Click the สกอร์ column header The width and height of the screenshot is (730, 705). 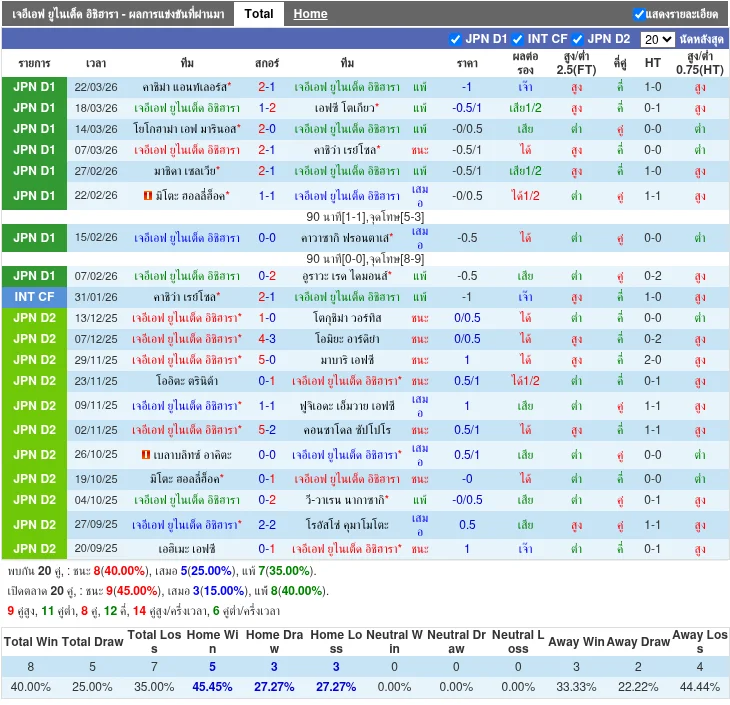coord(267,63)
